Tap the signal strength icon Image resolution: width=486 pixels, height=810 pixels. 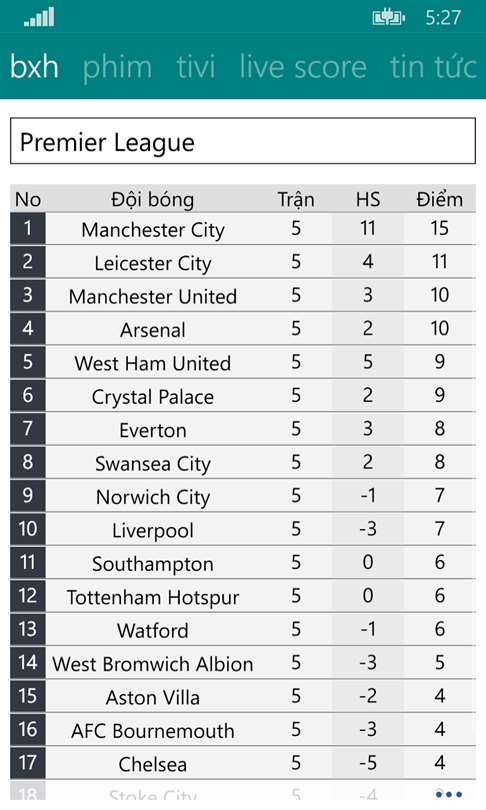[39, 17]
